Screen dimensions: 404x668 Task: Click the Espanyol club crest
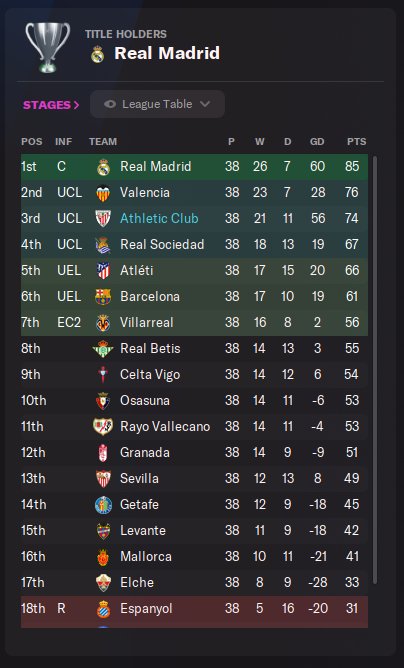click(x=103, y=609)
